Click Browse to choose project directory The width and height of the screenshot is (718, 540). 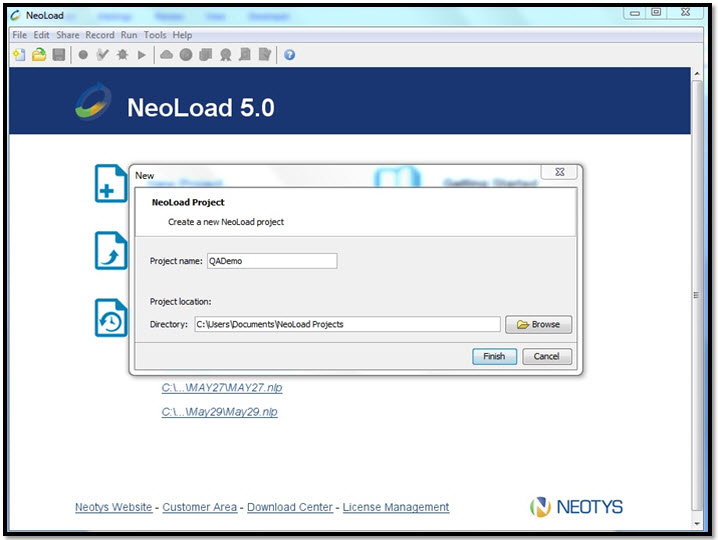[x=538, y=324]
